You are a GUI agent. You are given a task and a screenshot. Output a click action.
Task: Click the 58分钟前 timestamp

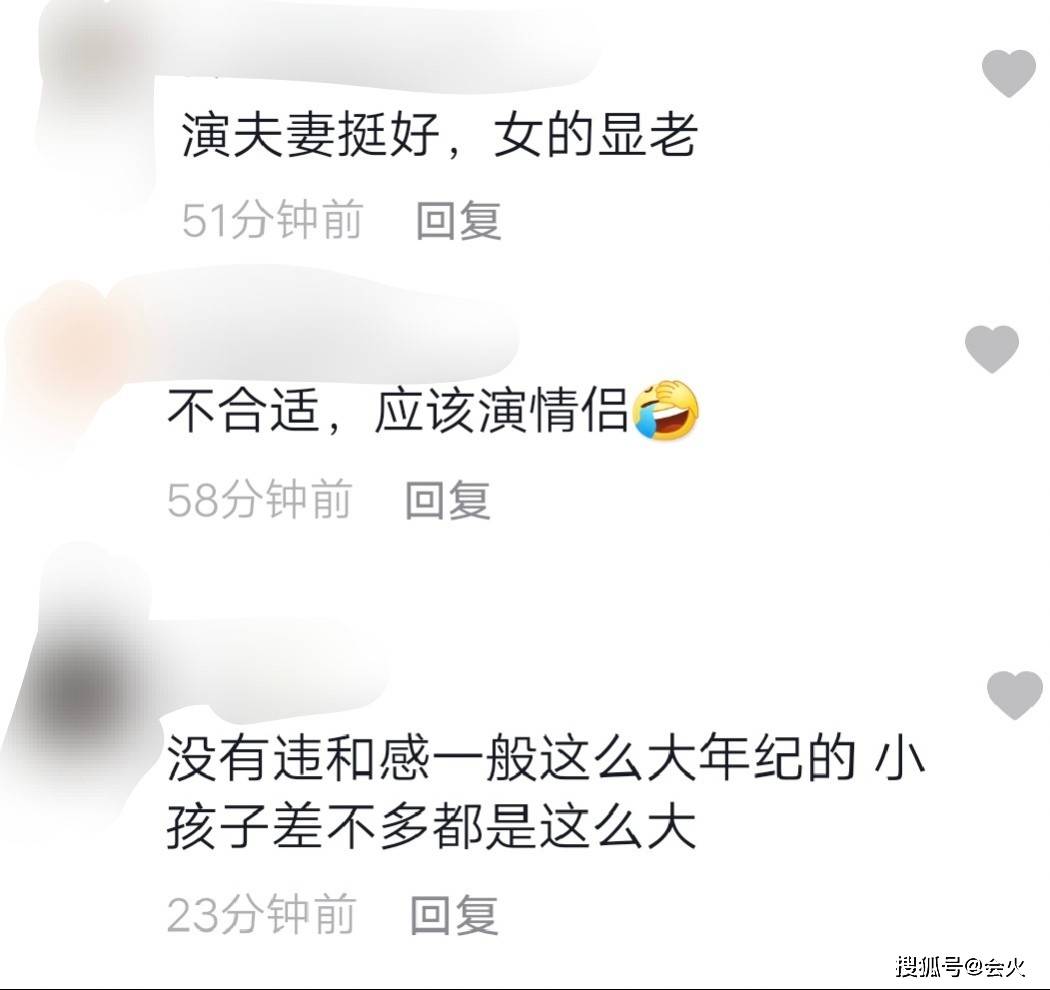point(260,500)
